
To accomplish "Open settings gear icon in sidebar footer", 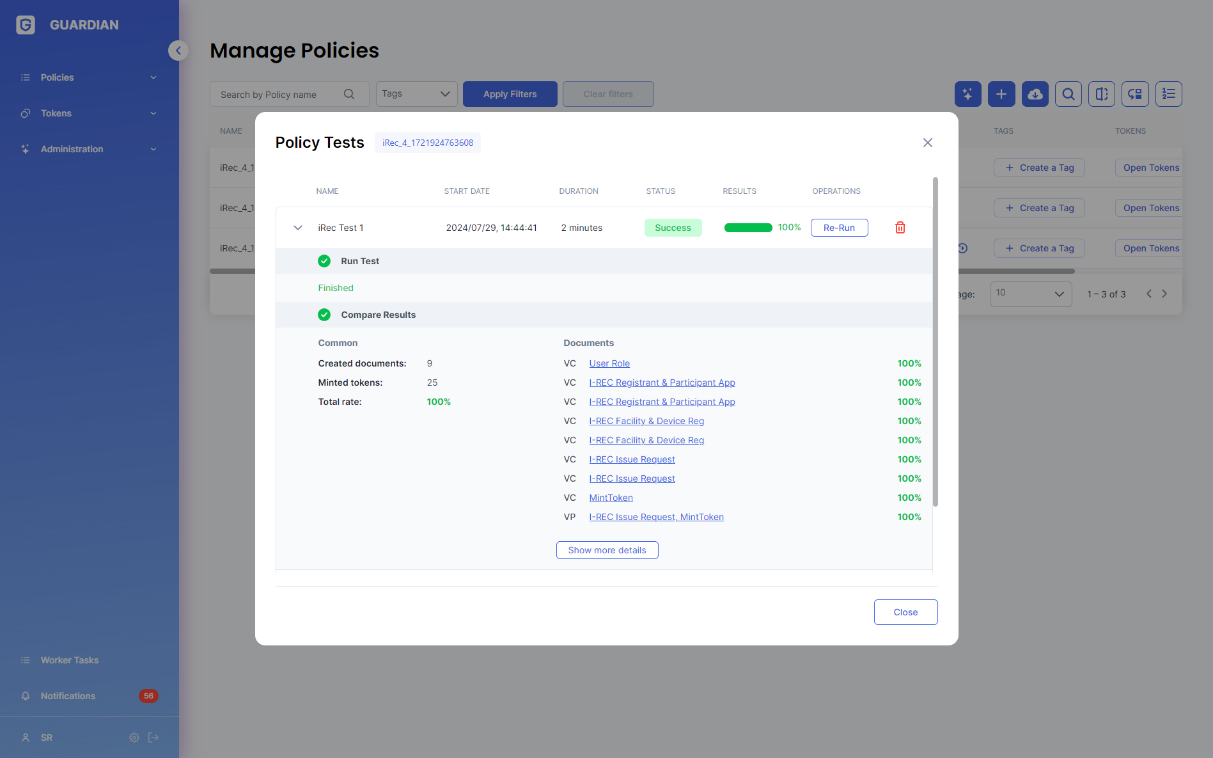I will click(x=134, y=738).
